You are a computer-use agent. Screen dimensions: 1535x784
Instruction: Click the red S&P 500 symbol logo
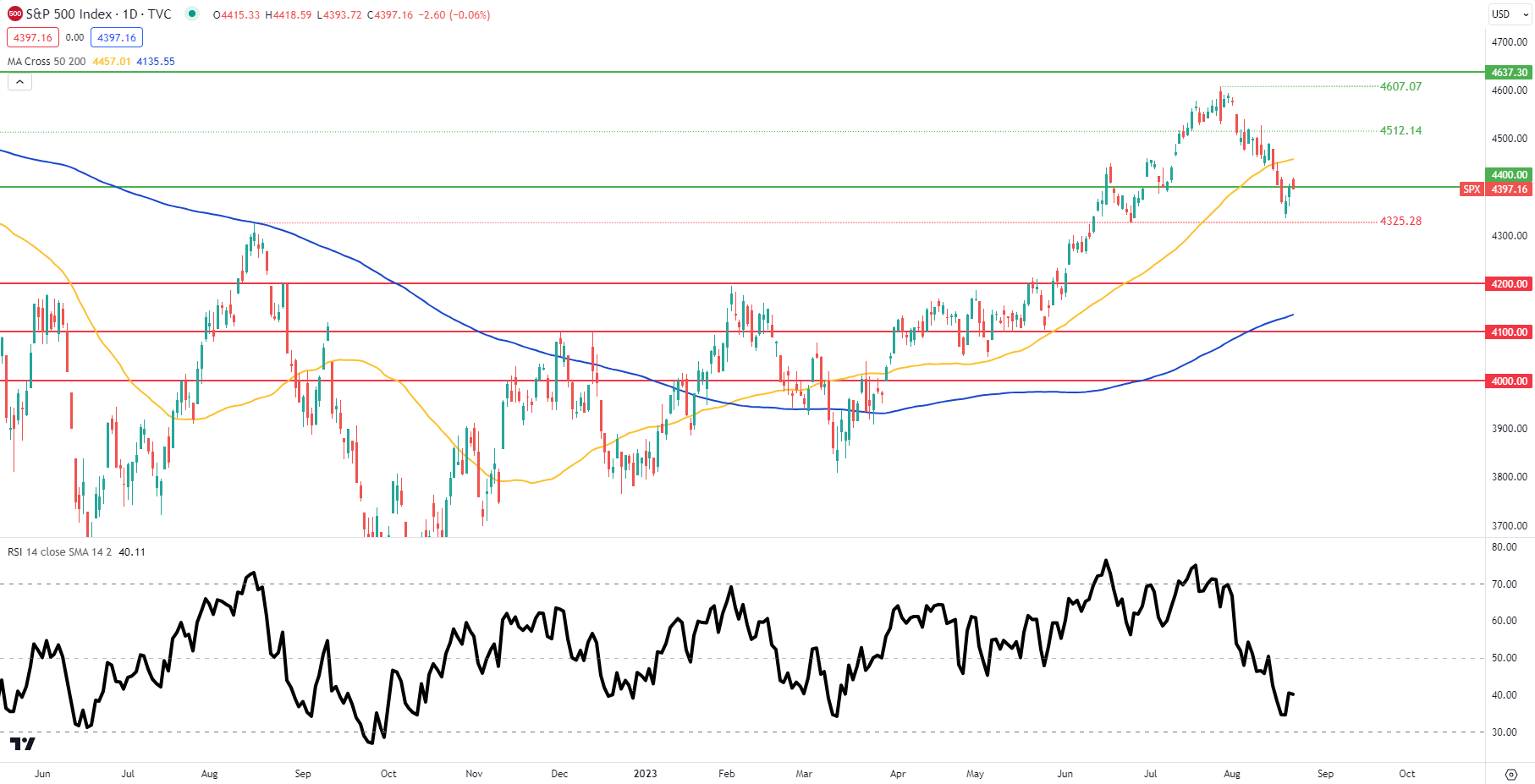tap(14, 14)
